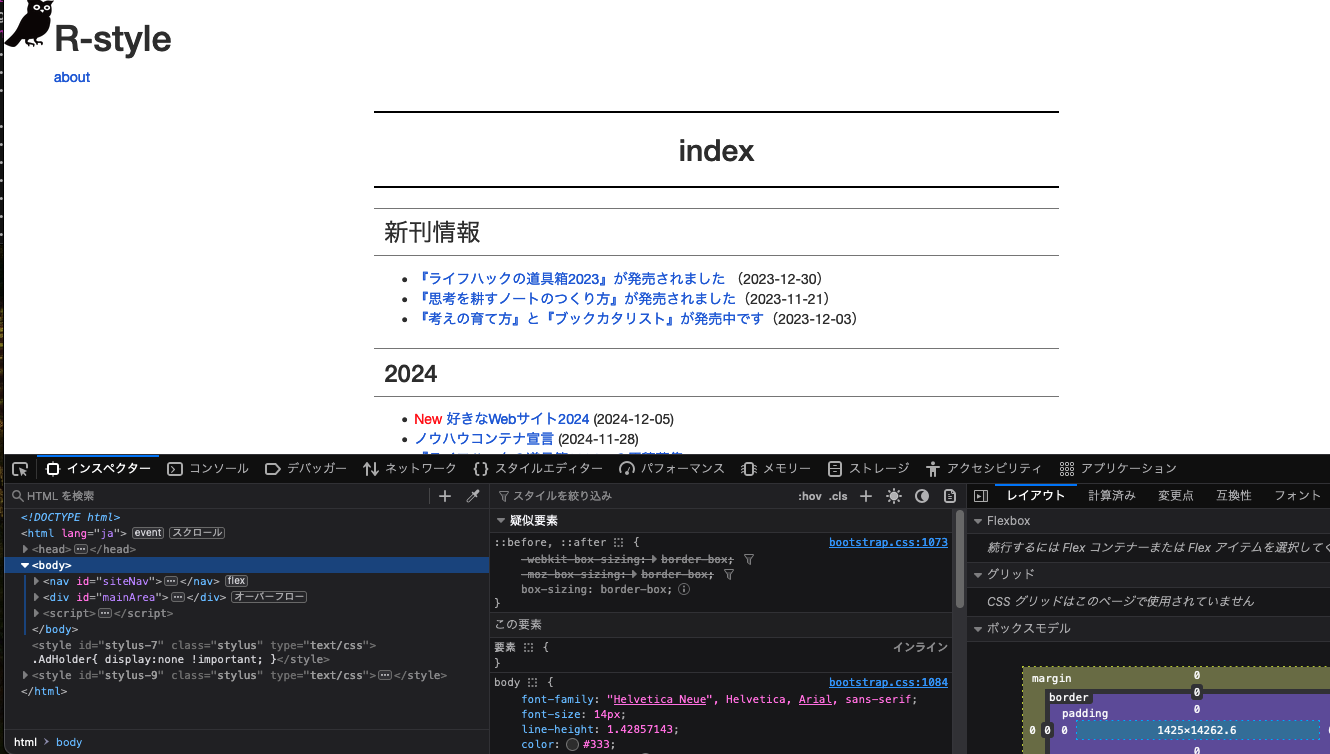
Task: Click the print media simulation page icon
Action: click(950, 496)
